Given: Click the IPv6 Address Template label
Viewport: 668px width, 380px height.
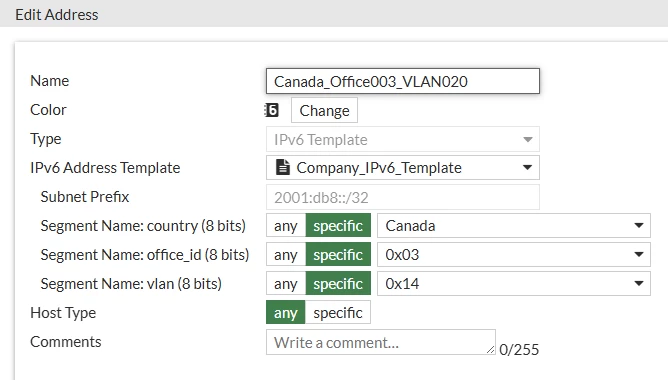Looking at the screenshot, I should (x=105, y=167).
